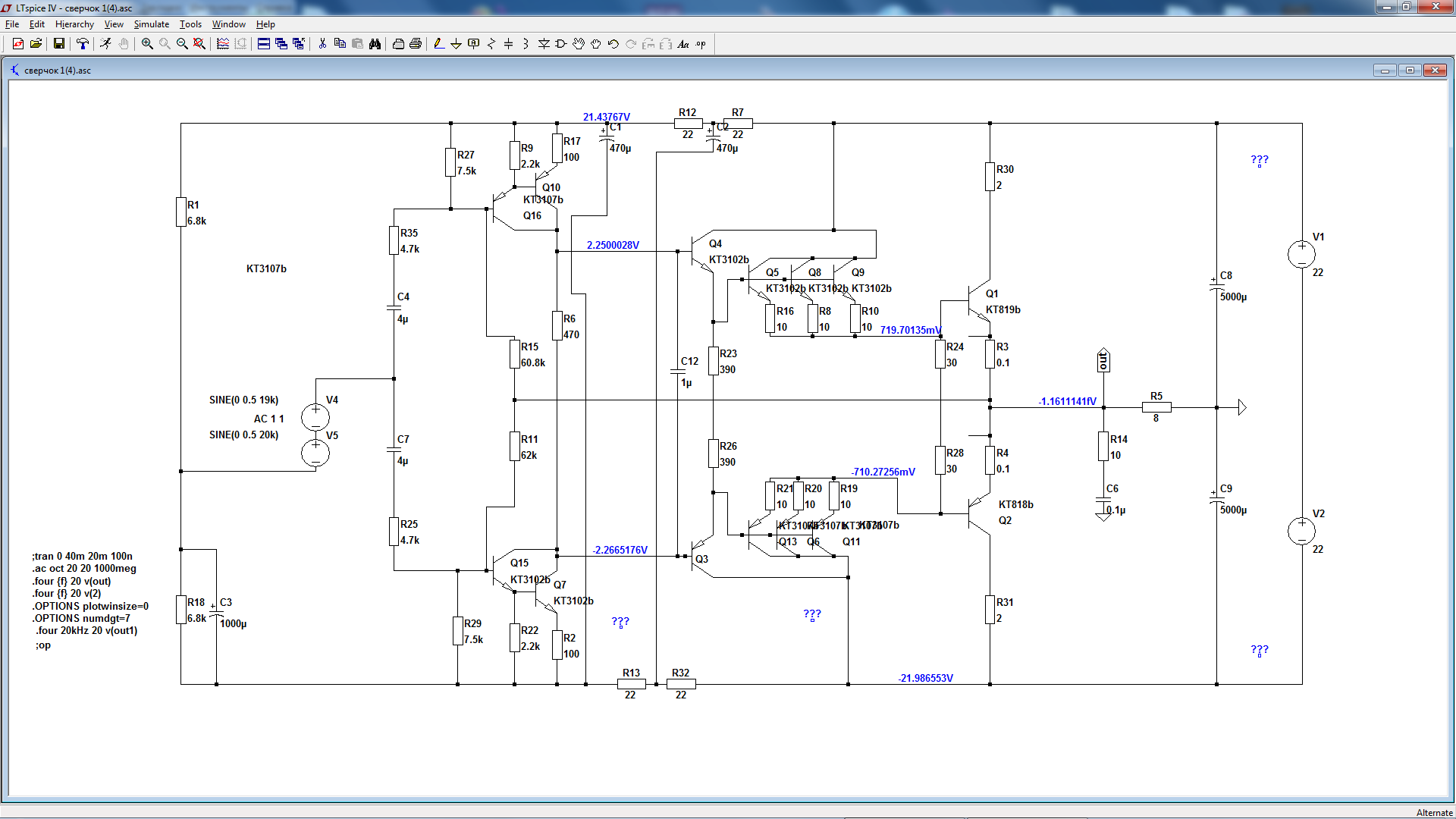
Task: Click Zoom to Fit icon
Action: click(199, 44)
